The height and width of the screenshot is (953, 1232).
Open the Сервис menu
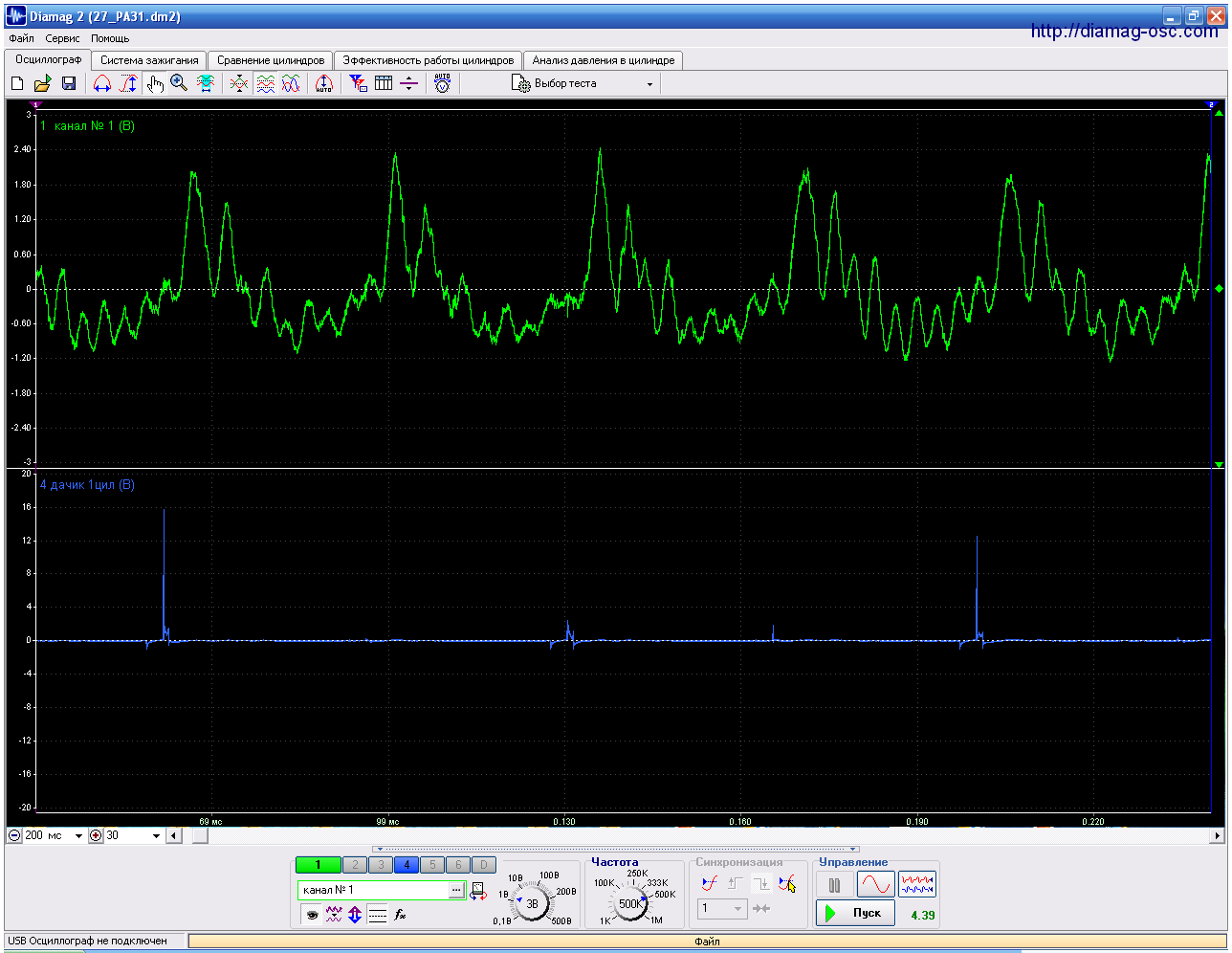click(63, 38)
